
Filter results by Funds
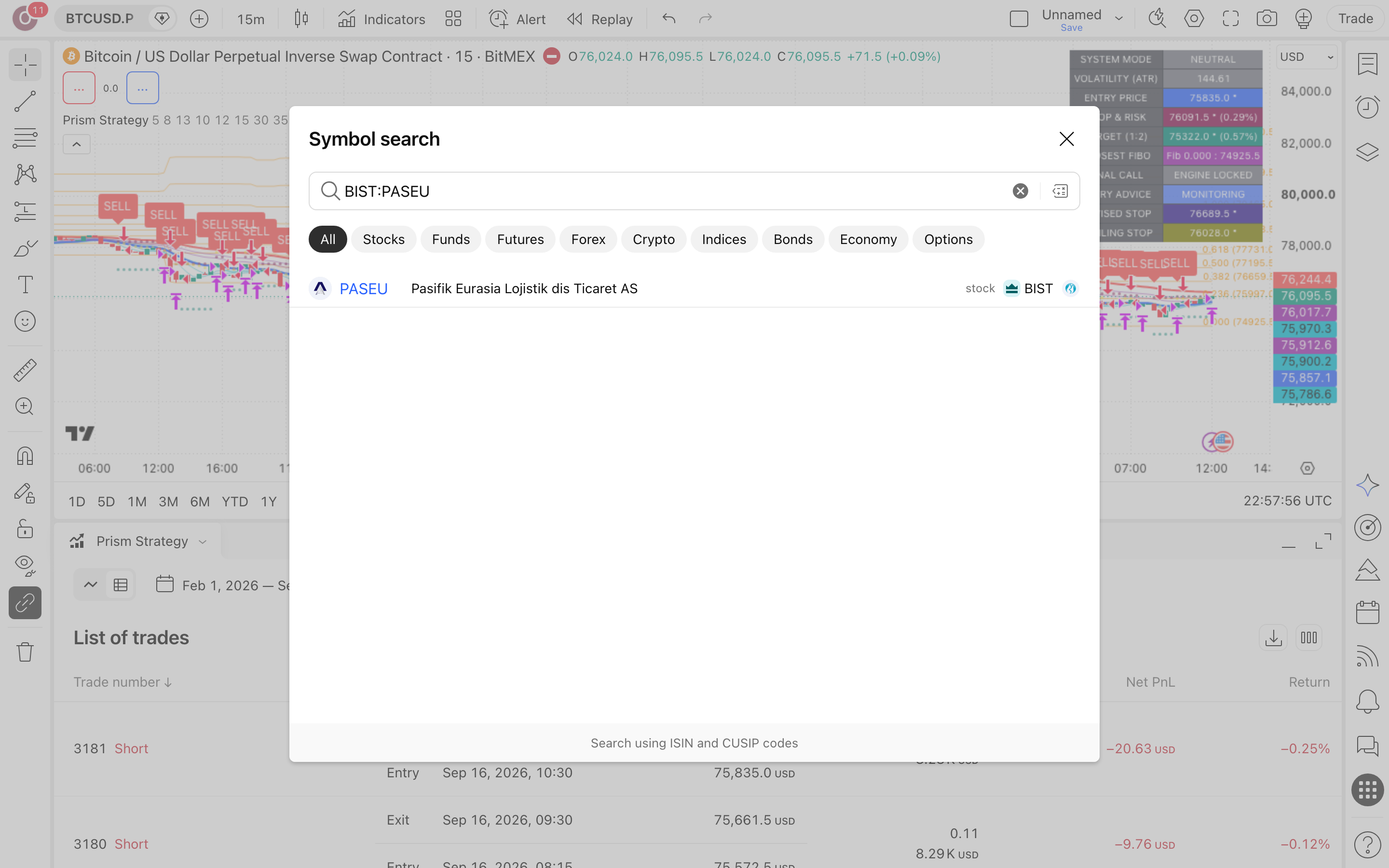tap(450, 239)
